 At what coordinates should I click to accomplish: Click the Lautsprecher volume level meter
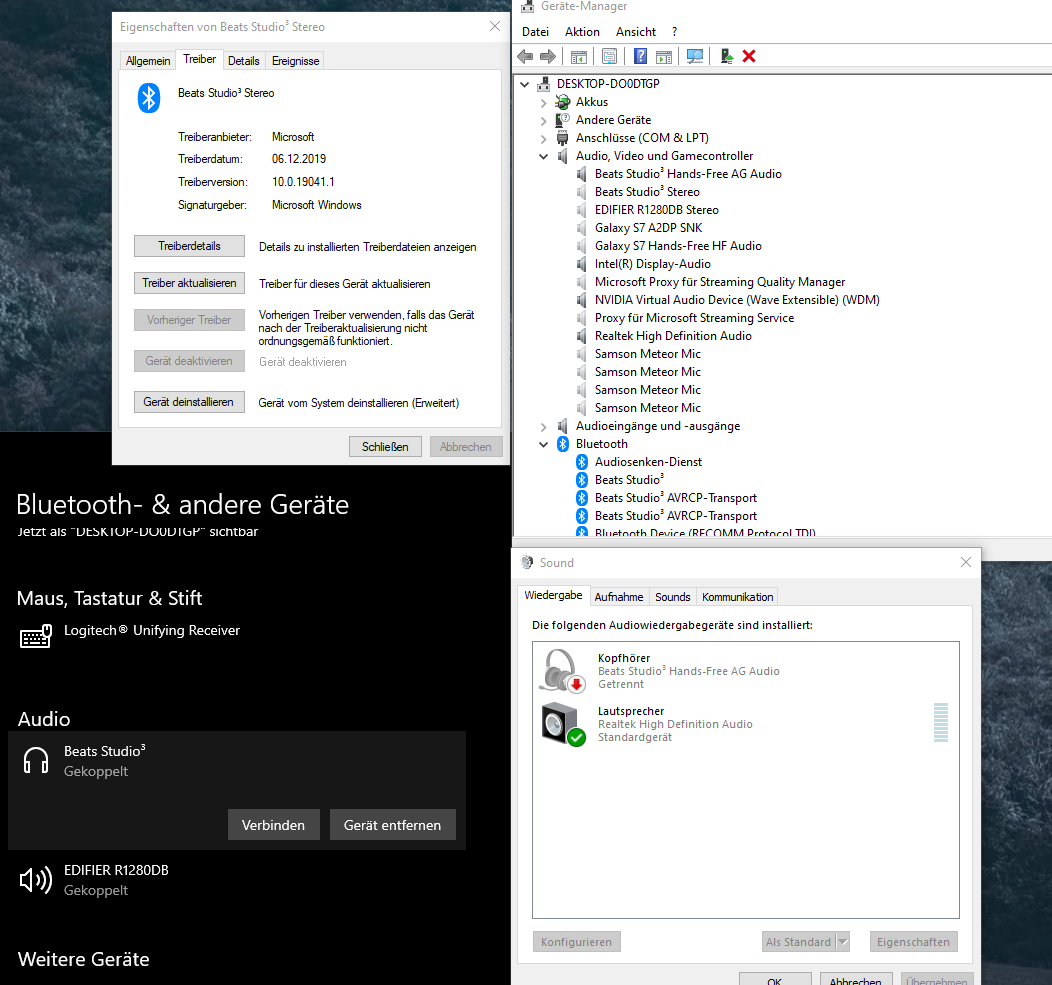941,723
